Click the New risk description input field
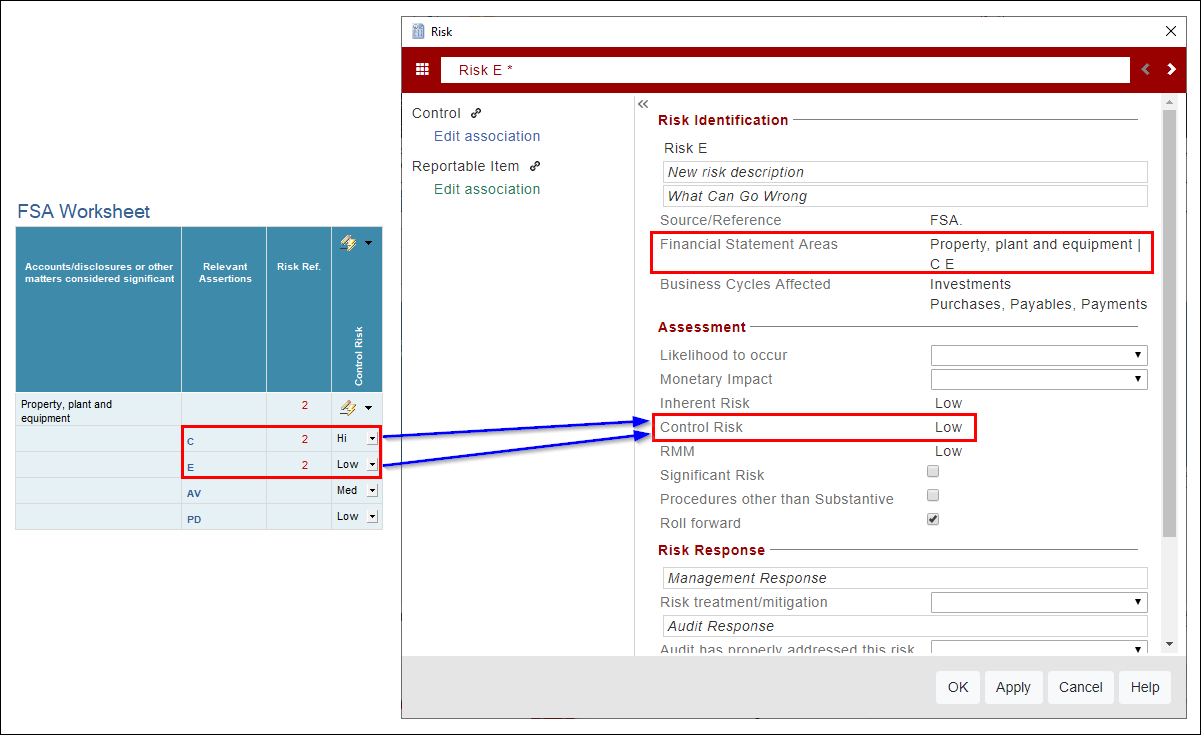 tap(903, 171)
